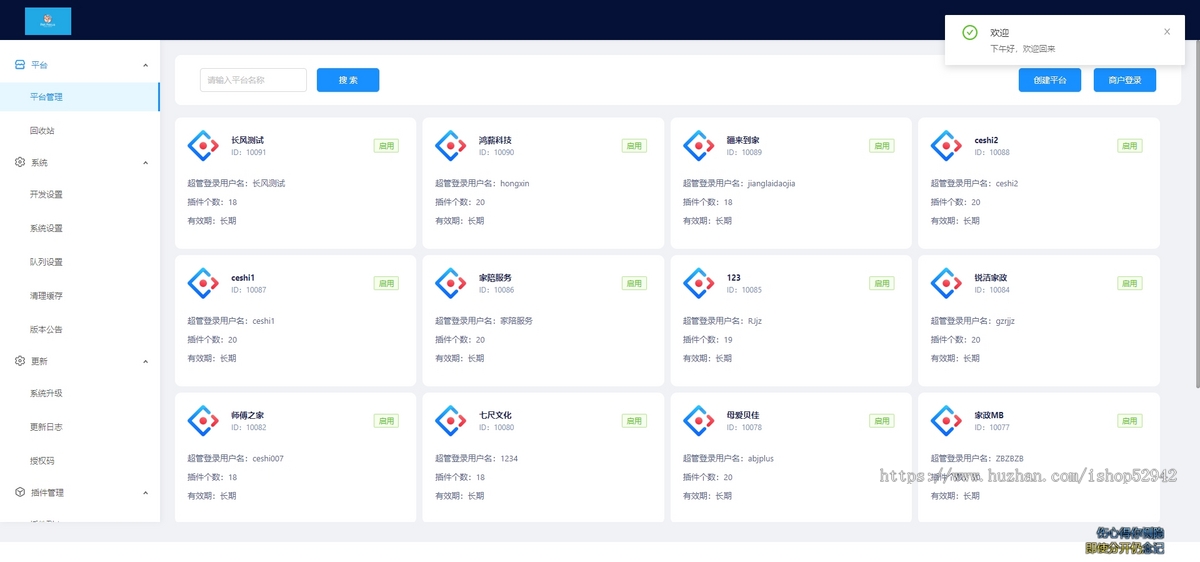Image resolution: width=1200 pixels, height=562 pixels.
Task: Click the 长风测试 card title
Action: pos(247,140)
